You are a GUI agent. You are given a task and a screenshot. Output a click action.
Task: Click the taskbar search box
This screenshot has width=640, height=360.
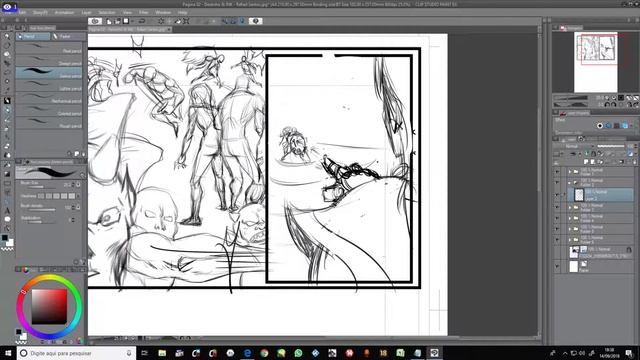pos(76,353)
